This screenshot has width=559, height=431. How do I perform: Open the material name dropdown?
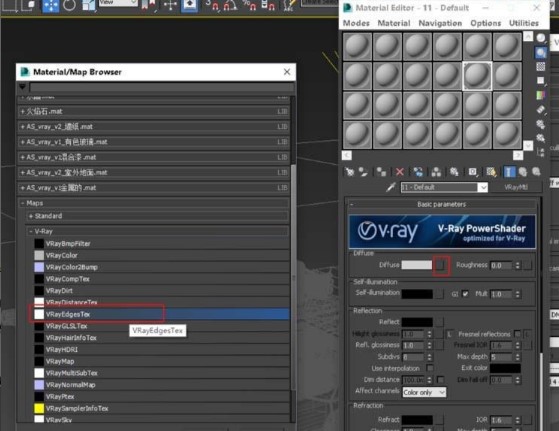pos(483,187)
